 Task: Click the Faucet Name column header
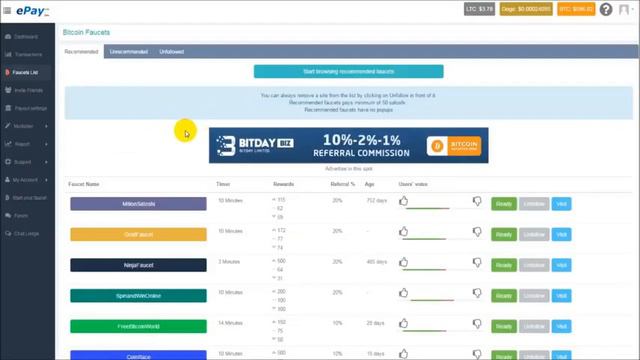(x=84, y=184)
